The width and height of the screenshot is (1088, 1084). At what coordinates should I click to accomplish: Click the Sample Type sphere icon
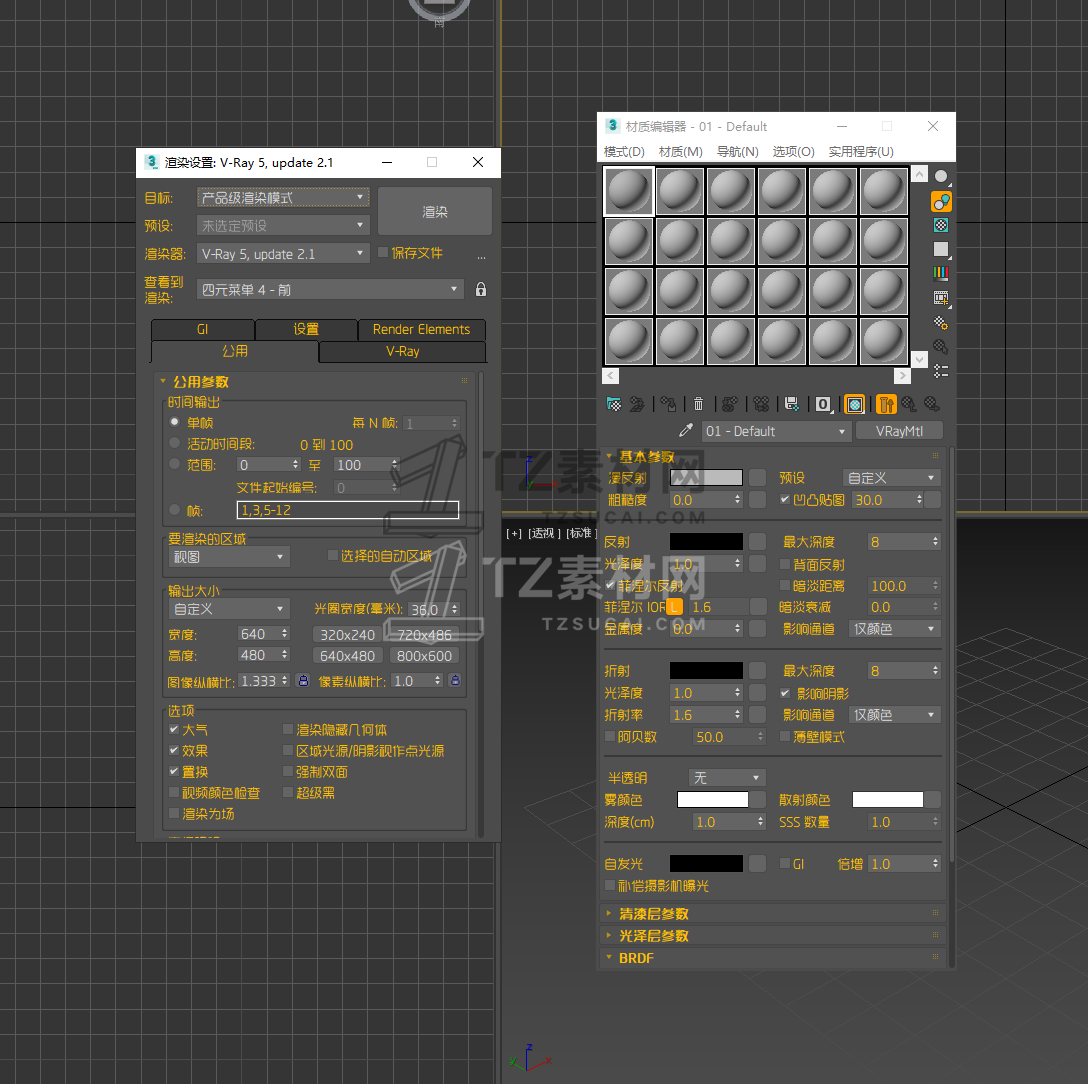[941, 176]
